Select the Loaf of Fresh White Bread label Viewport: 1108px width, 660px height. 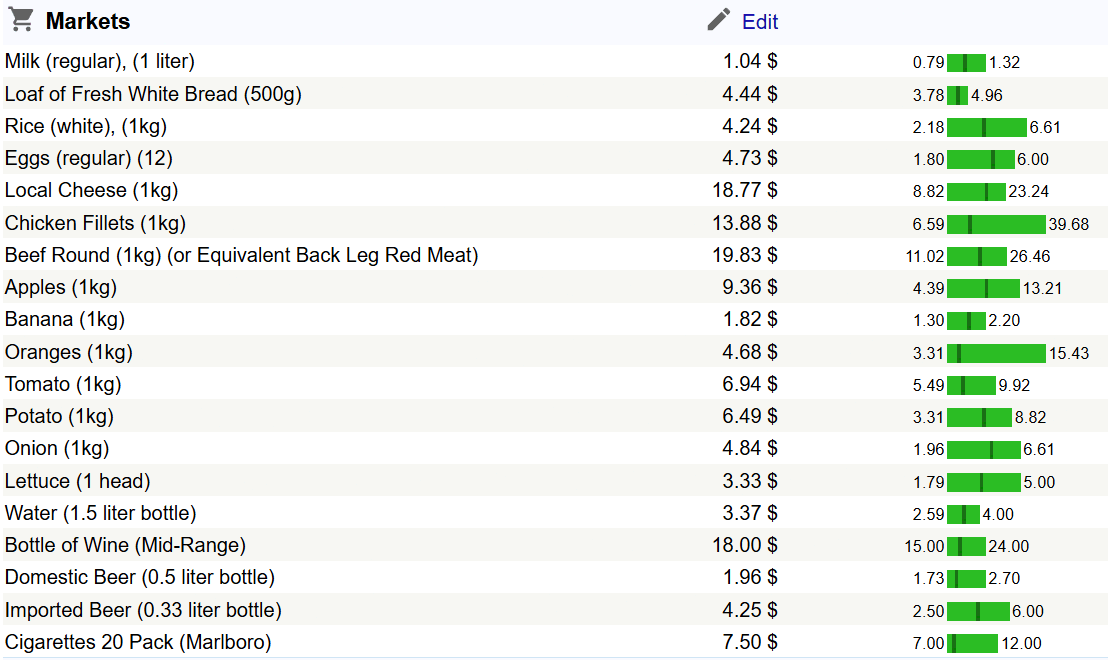tap(153, 94)
